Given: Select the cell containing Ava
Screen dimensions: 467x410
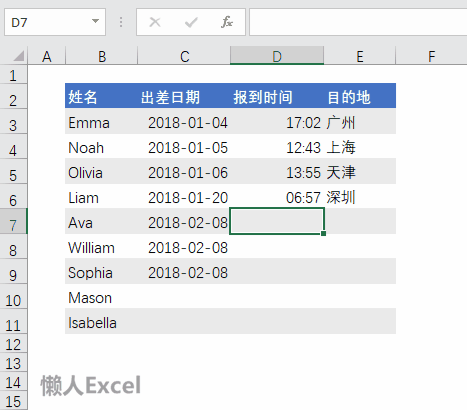Looking at the screenshot, I should [x=101, y=221].
